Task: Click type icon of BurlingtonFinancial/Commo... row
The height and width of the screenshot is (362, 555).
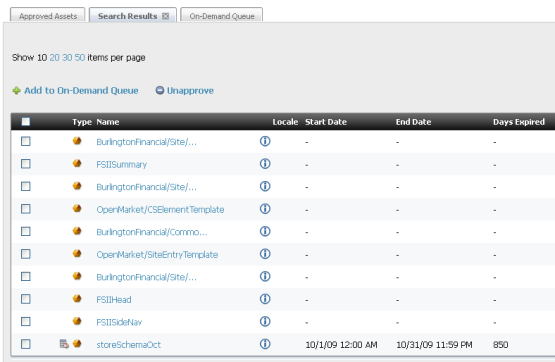Action: point(77,231)
